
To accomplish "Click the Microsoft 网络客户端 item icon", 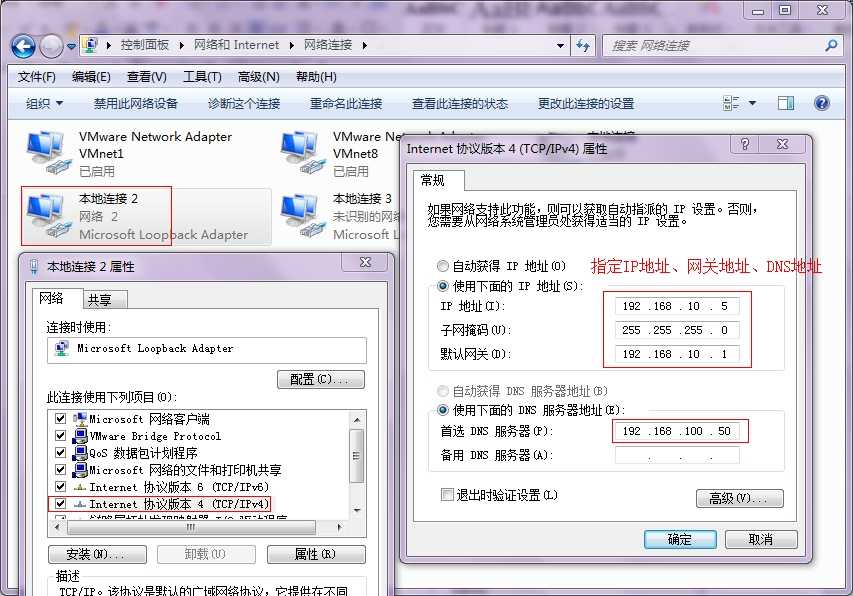I will (x=80, y=419).
